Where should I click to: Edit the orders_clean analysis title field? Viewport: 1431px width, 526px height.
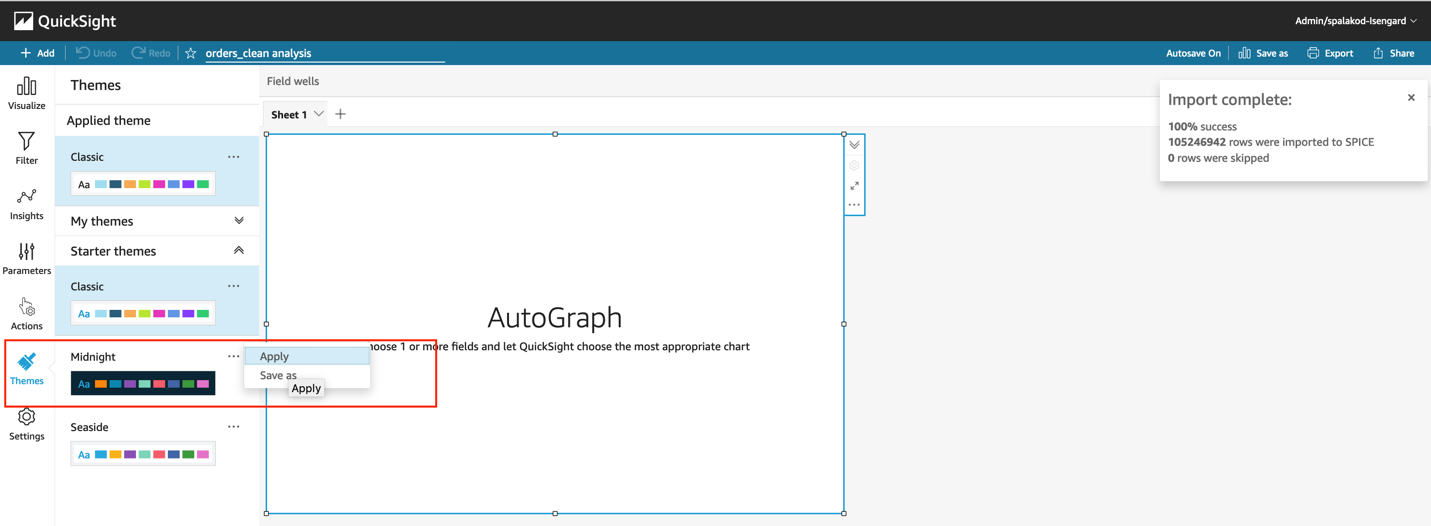coord(325,53)
